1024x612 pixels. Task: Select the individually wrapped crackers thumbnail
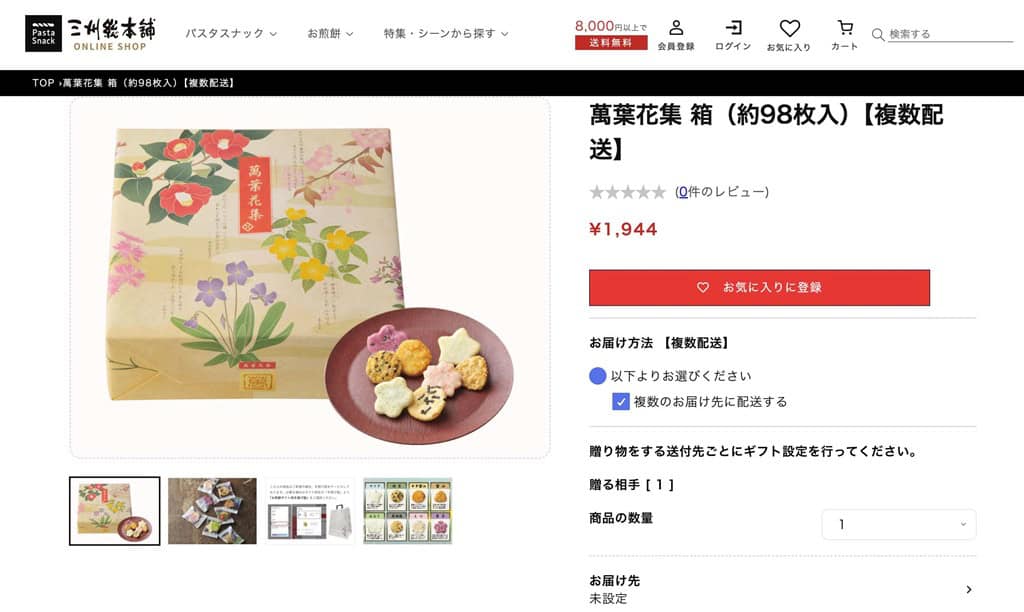[212, 511]
